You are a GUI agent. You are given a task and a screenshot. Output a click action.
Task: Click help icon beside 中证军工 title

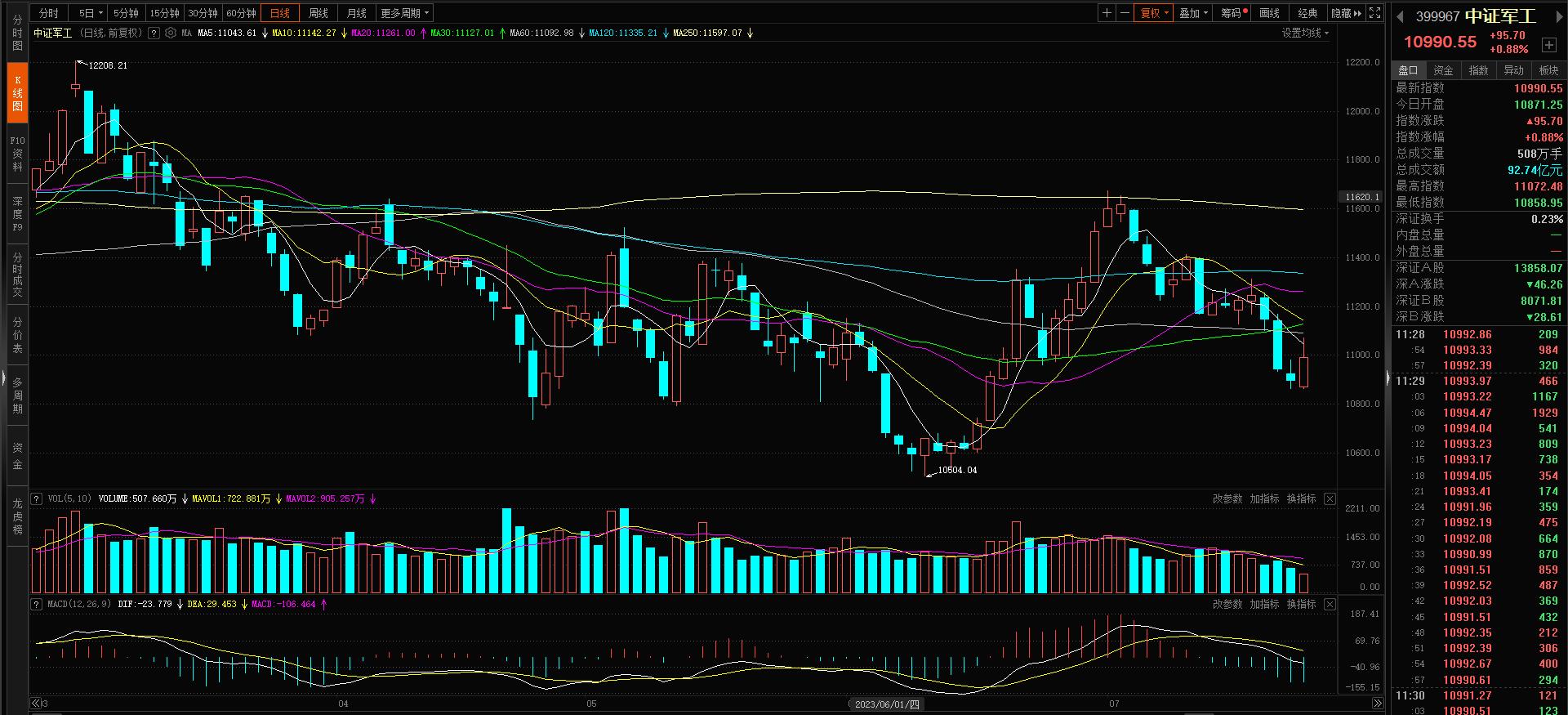(154, 34)
